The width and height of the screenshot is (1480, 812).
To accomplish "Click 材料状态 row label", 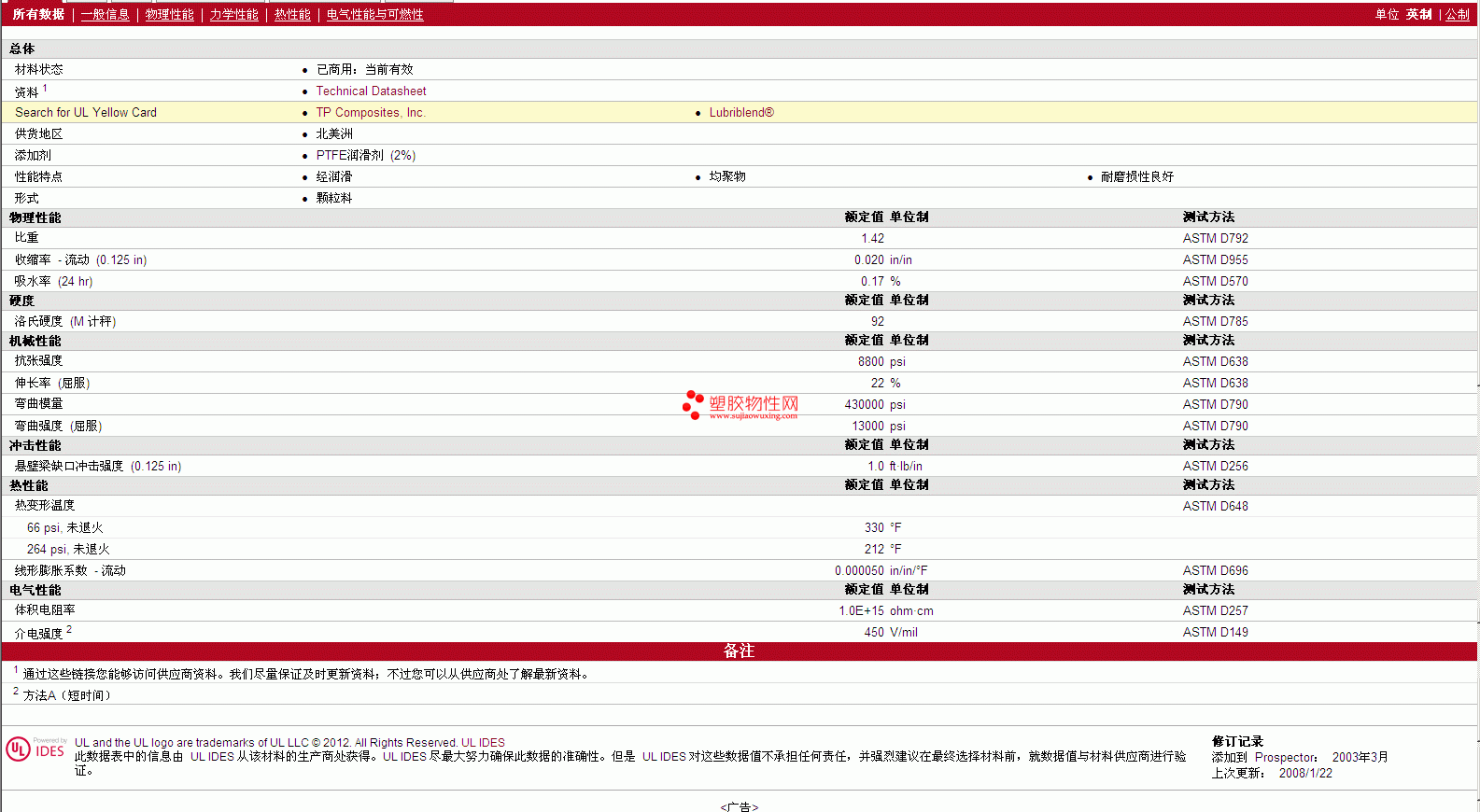I will click(x=39, y=69).
